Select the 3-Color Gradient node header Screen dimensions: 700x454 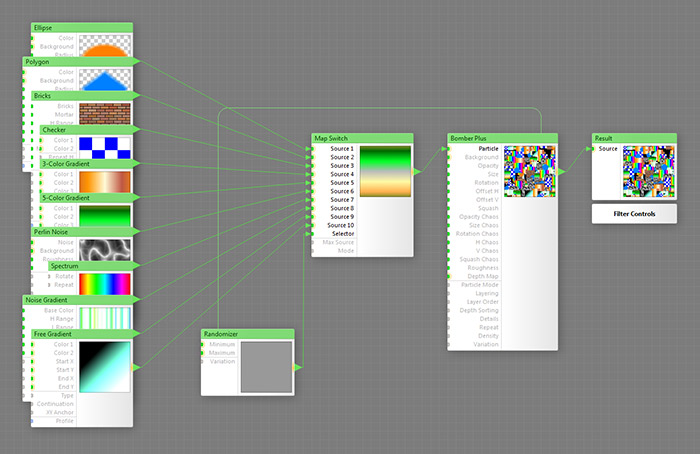[x=89, y=164]
